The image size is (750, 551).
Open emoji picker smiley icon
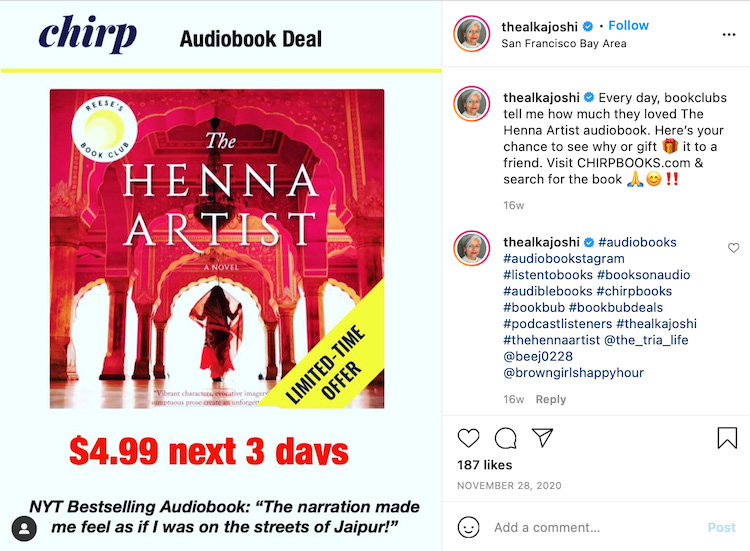tap(468, 527)
